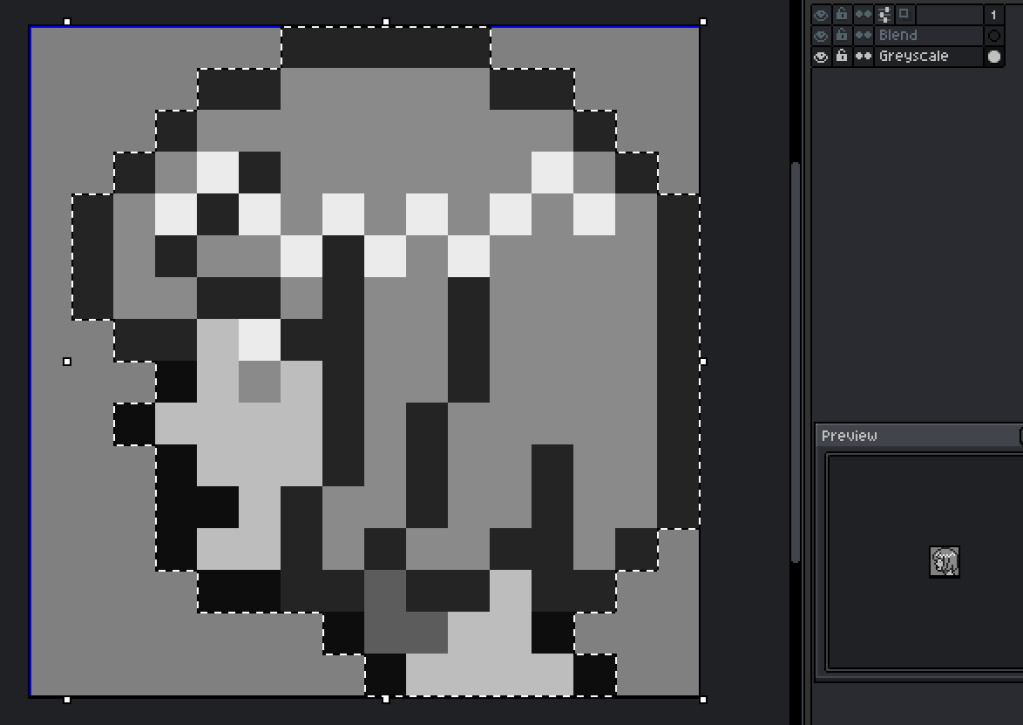This screenshot has width=1023, height=725.
Task: Click the layer settings icon in panel header
Action: (x=882, y=14)
